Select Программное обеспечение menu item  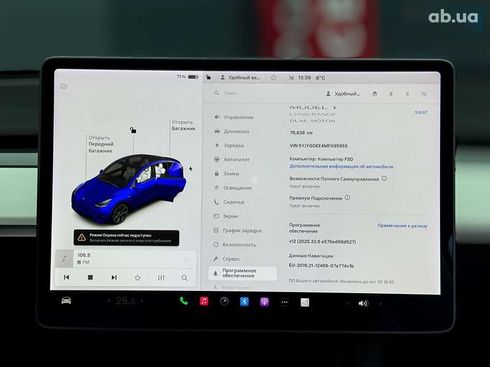tap(243, 273)
